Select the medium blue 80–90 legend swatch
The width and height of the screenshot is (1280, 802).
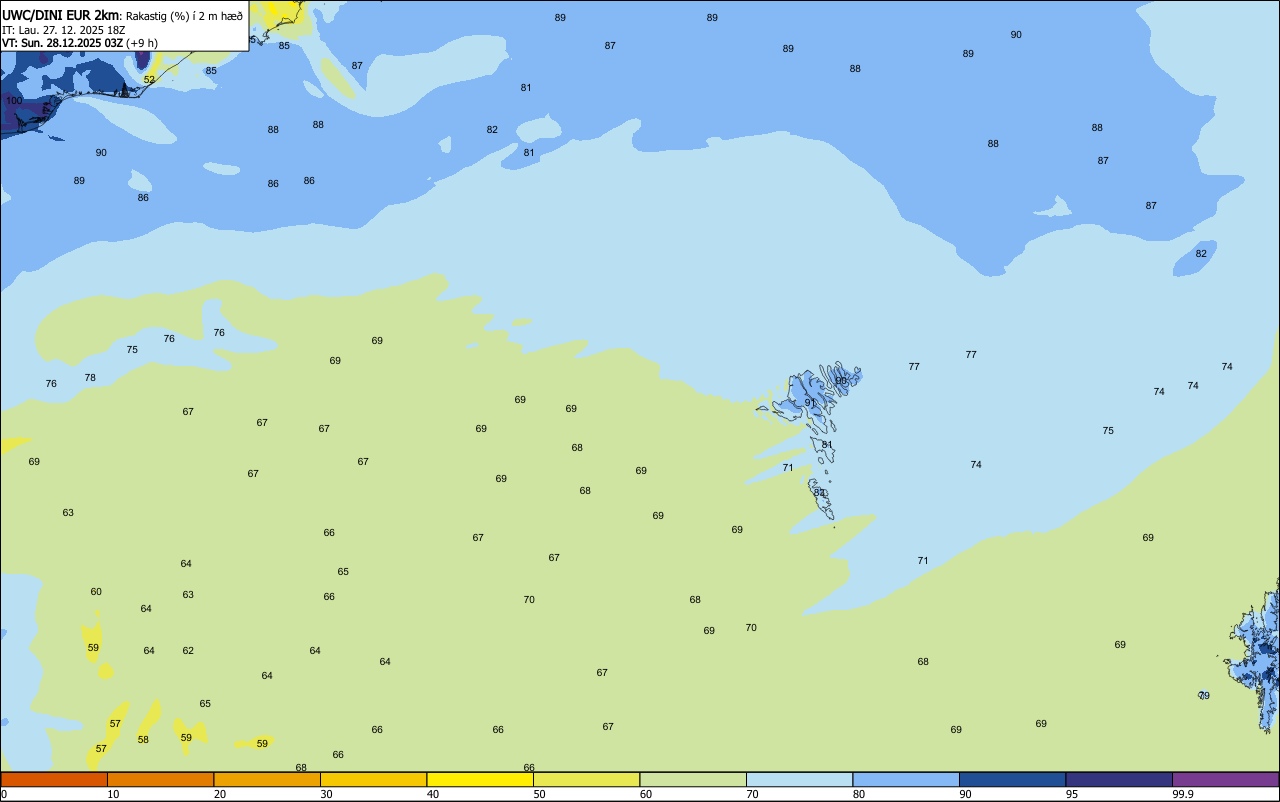pyautogui.click(x=906, y=779)
